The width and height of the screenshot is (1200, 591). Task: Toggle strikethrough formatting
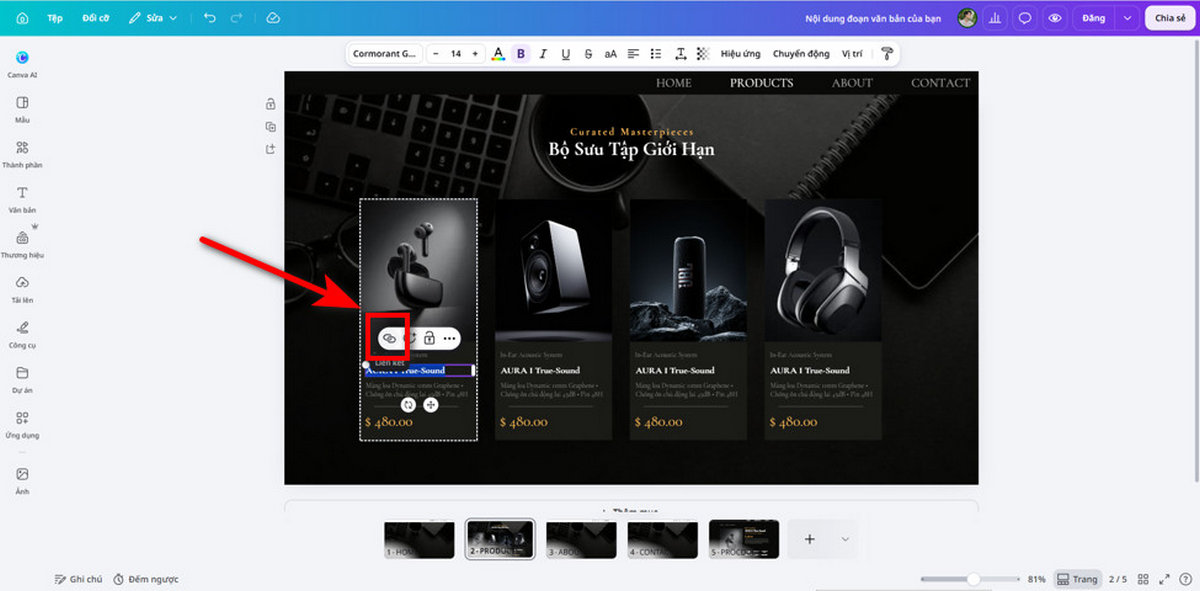click(x=588, y=54)
